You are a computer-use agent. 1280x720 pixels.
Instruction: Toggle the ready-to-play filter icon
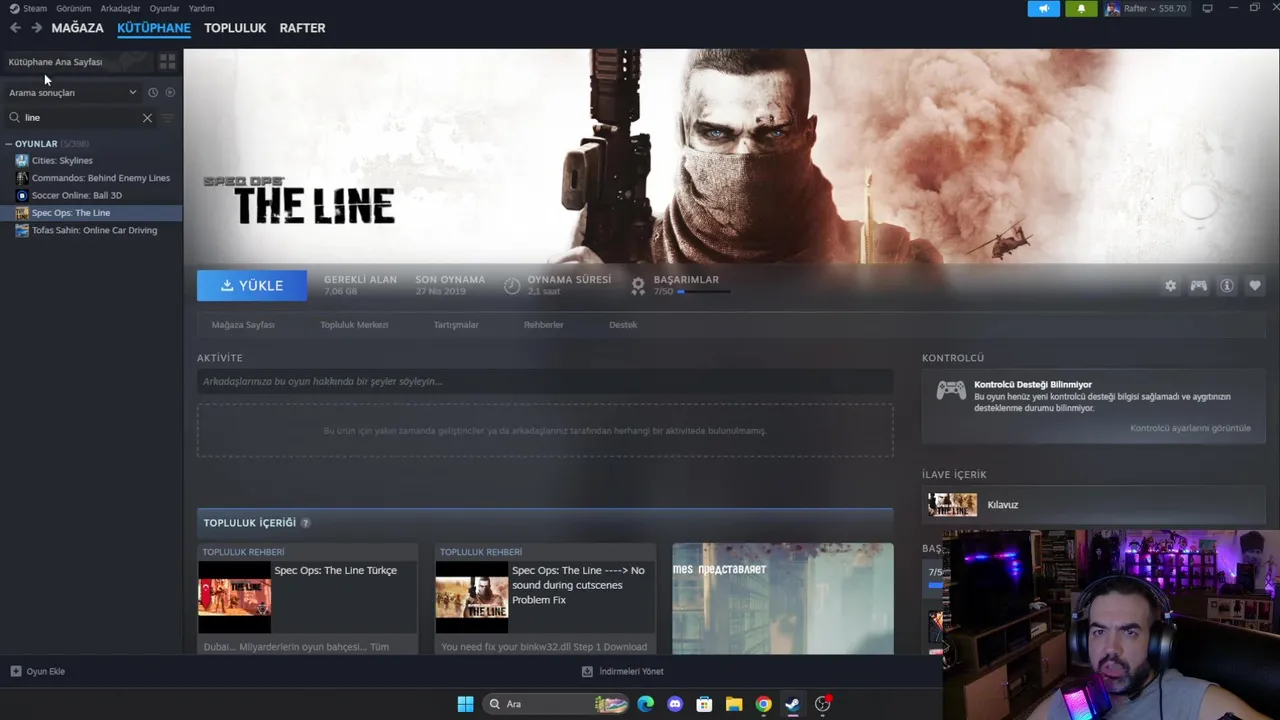pyautogui.click(x=170, y=92)
